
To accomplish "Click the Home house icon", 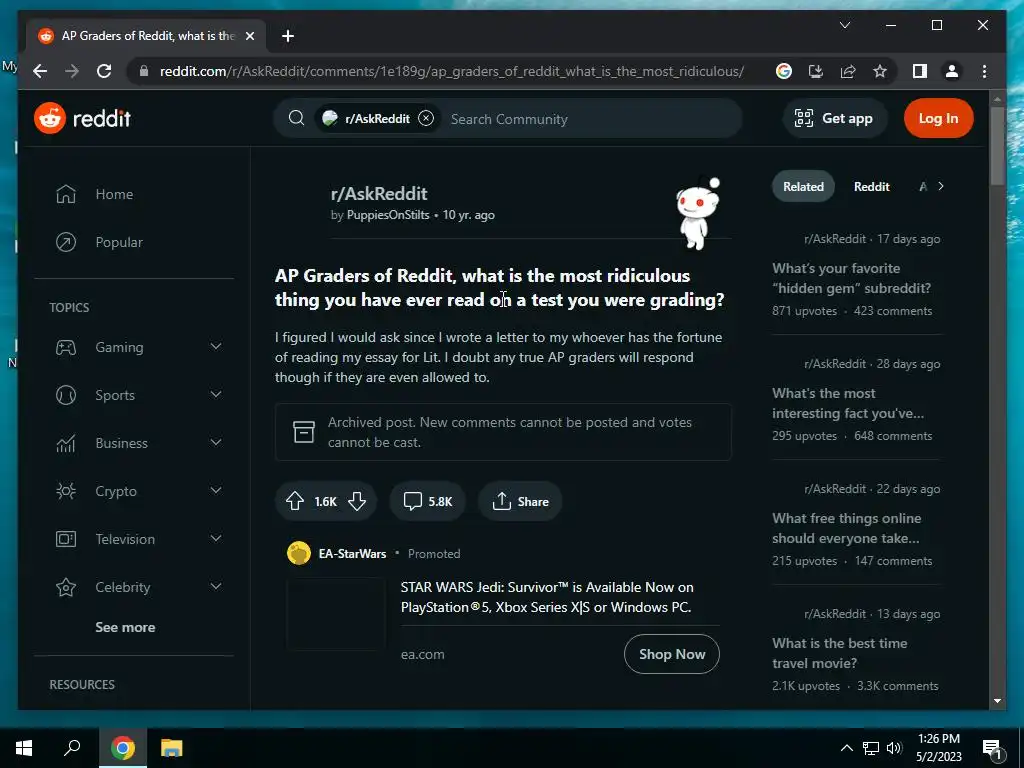I will coord(66,194).
